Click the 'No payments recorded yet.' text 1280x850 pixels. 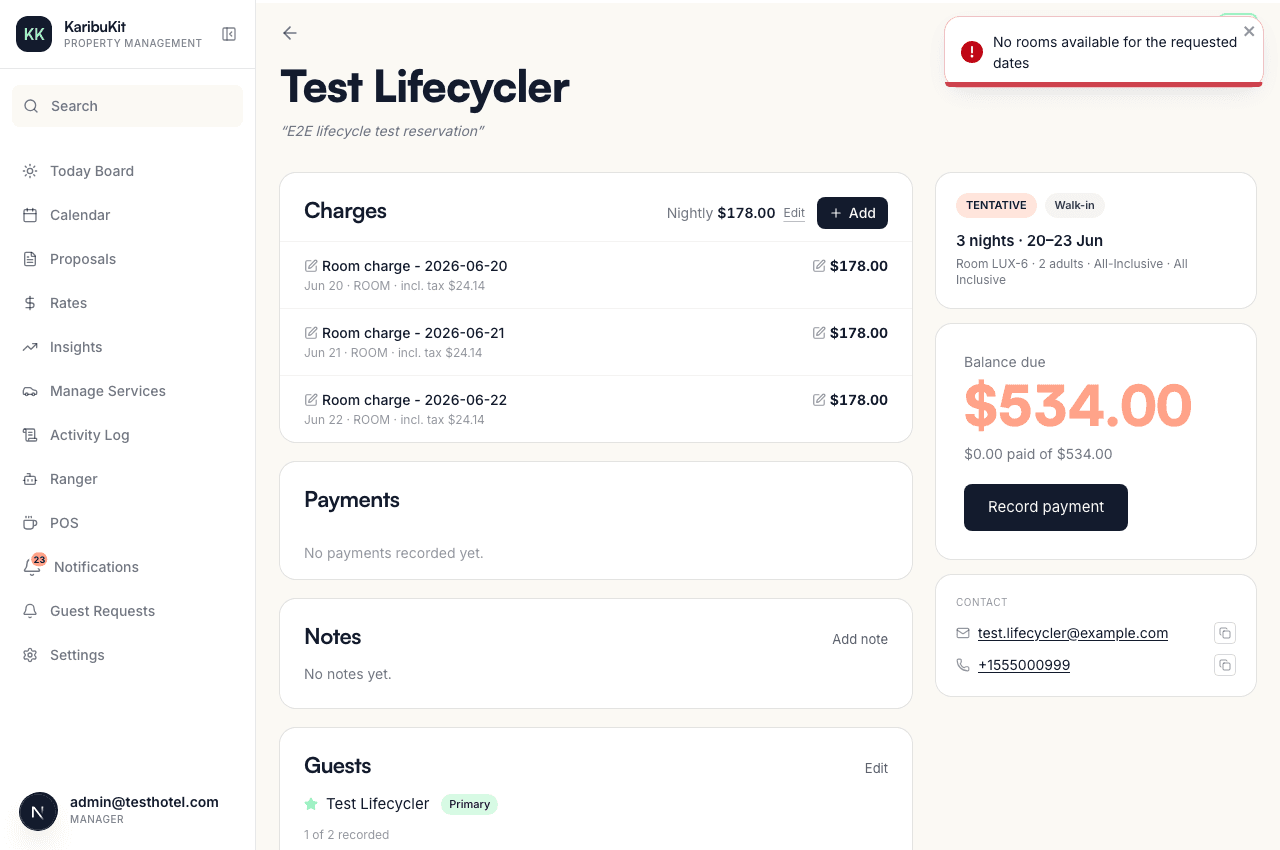pyautogui.click(x=394, y=553)
